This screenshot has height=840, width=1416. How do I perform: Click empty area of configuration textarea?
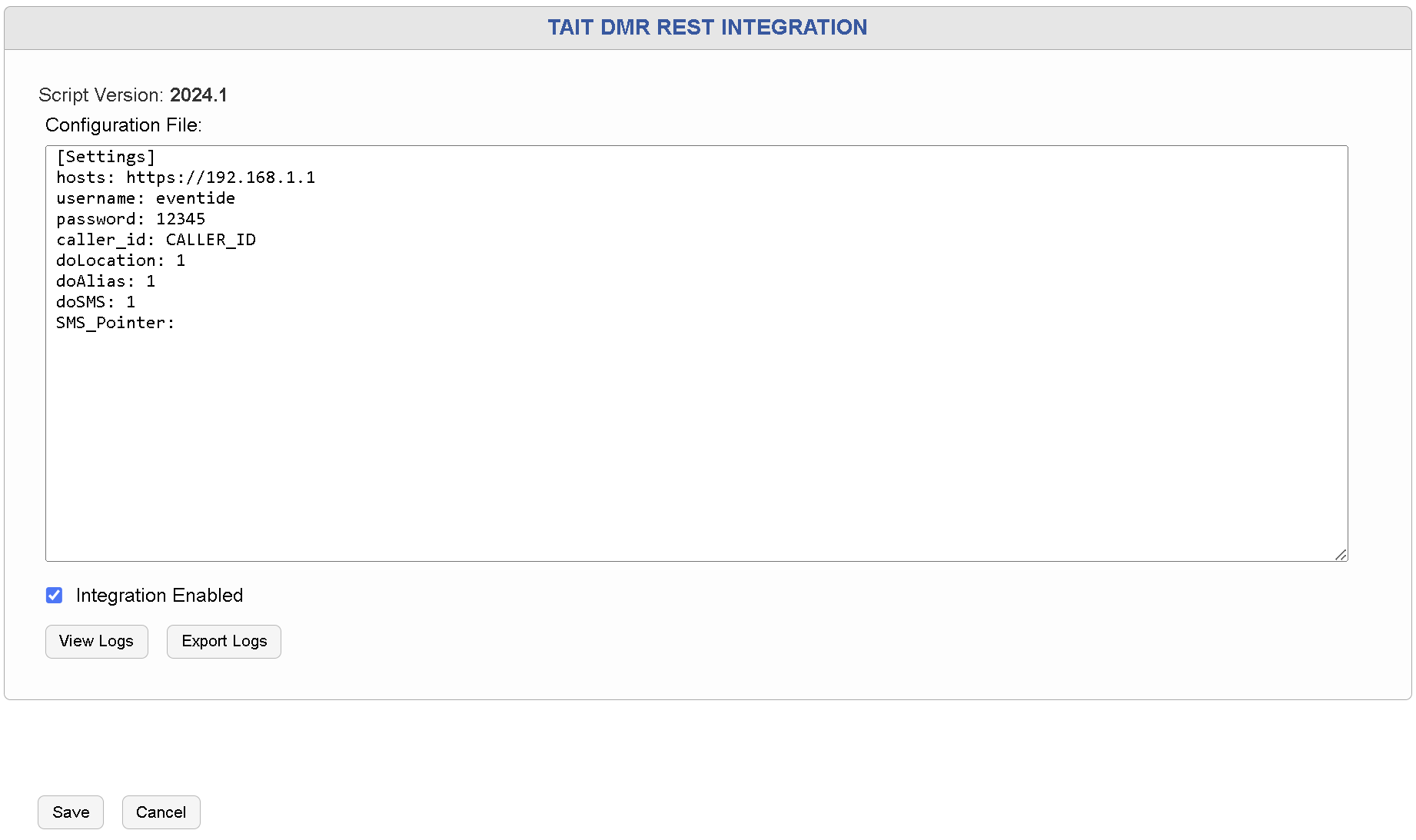tap(692, 446)
